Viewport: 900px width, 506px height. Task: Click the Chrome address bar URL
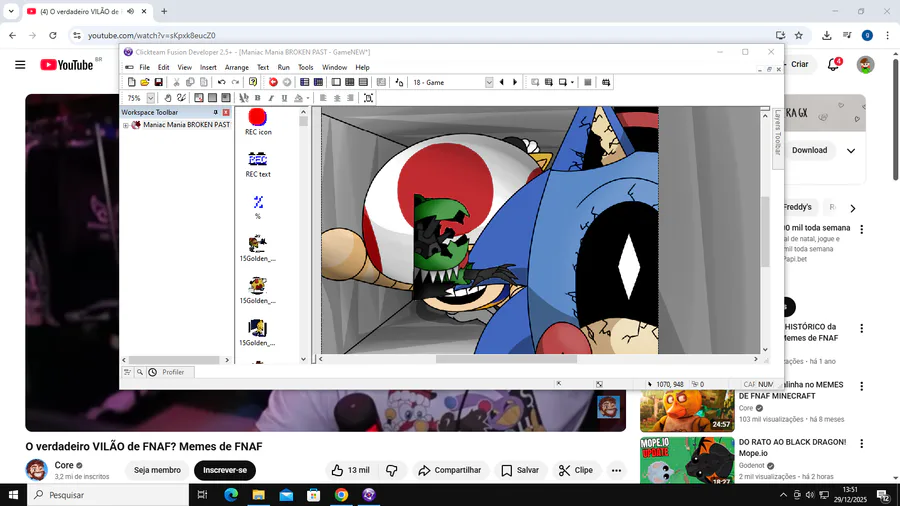tap(152, 36)
